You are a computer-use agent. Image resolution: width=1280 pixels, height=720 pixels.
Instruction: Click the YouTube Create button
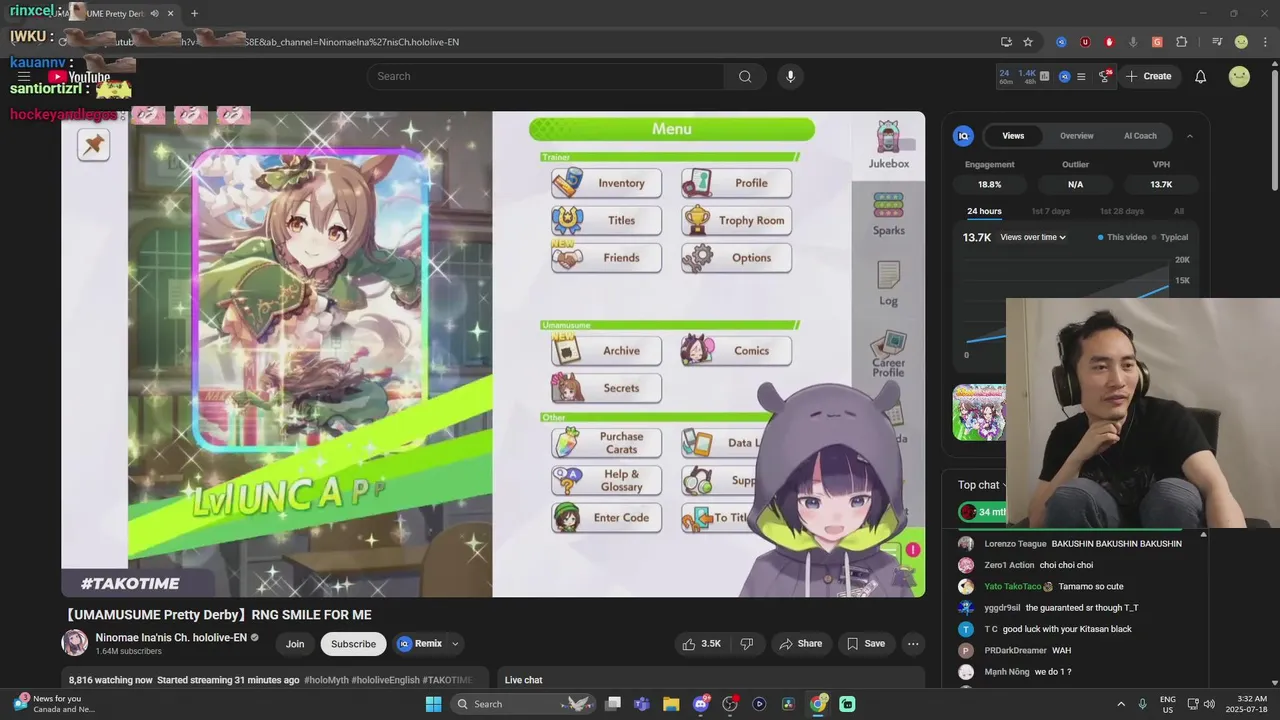1148,76
